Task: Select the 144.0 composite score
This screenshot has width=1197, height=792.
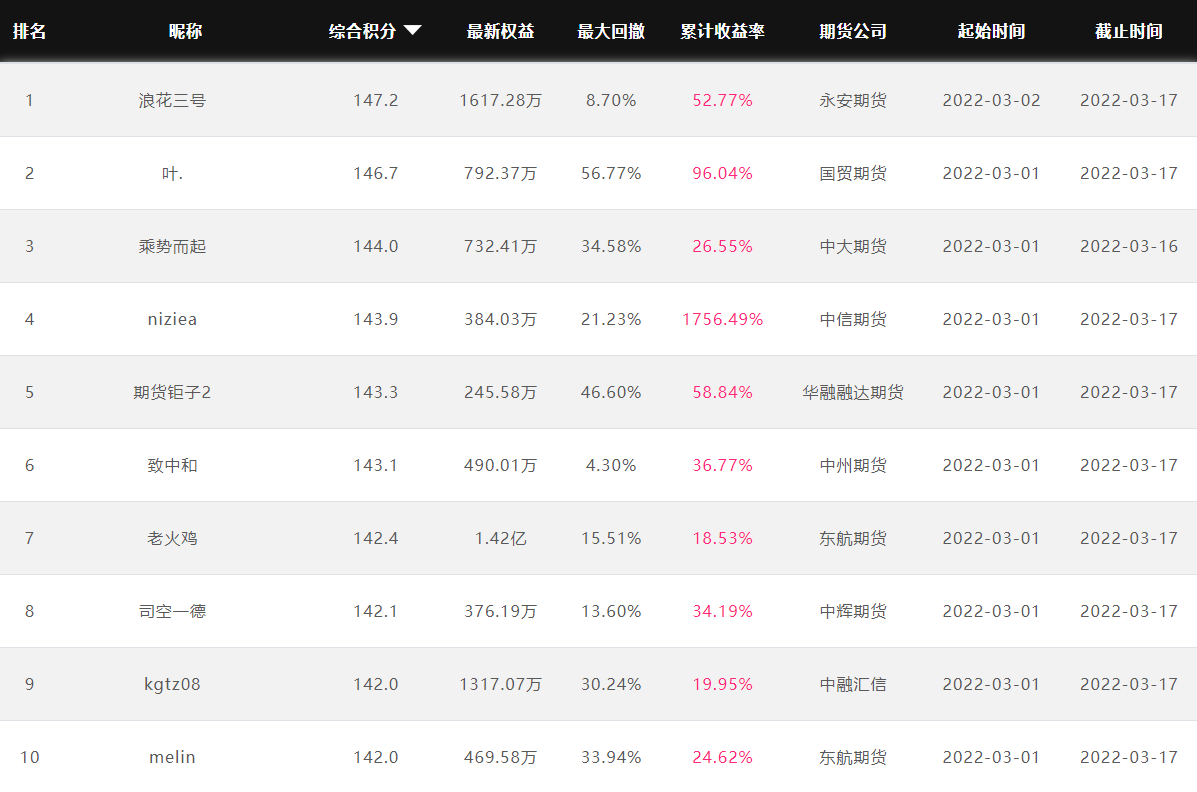Action: pyautogui.click(x=376, y=246)
